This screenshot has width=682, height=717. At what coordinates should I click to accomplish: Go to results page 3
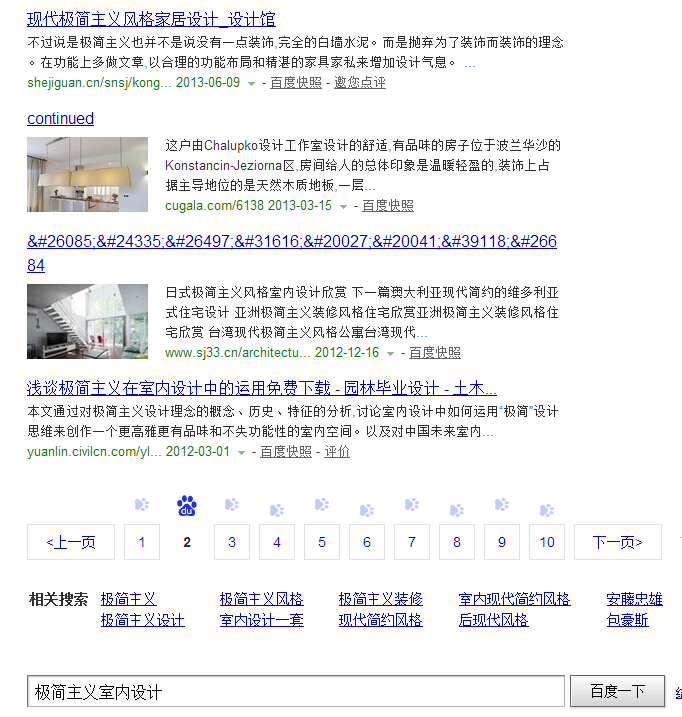coord(232,542)
